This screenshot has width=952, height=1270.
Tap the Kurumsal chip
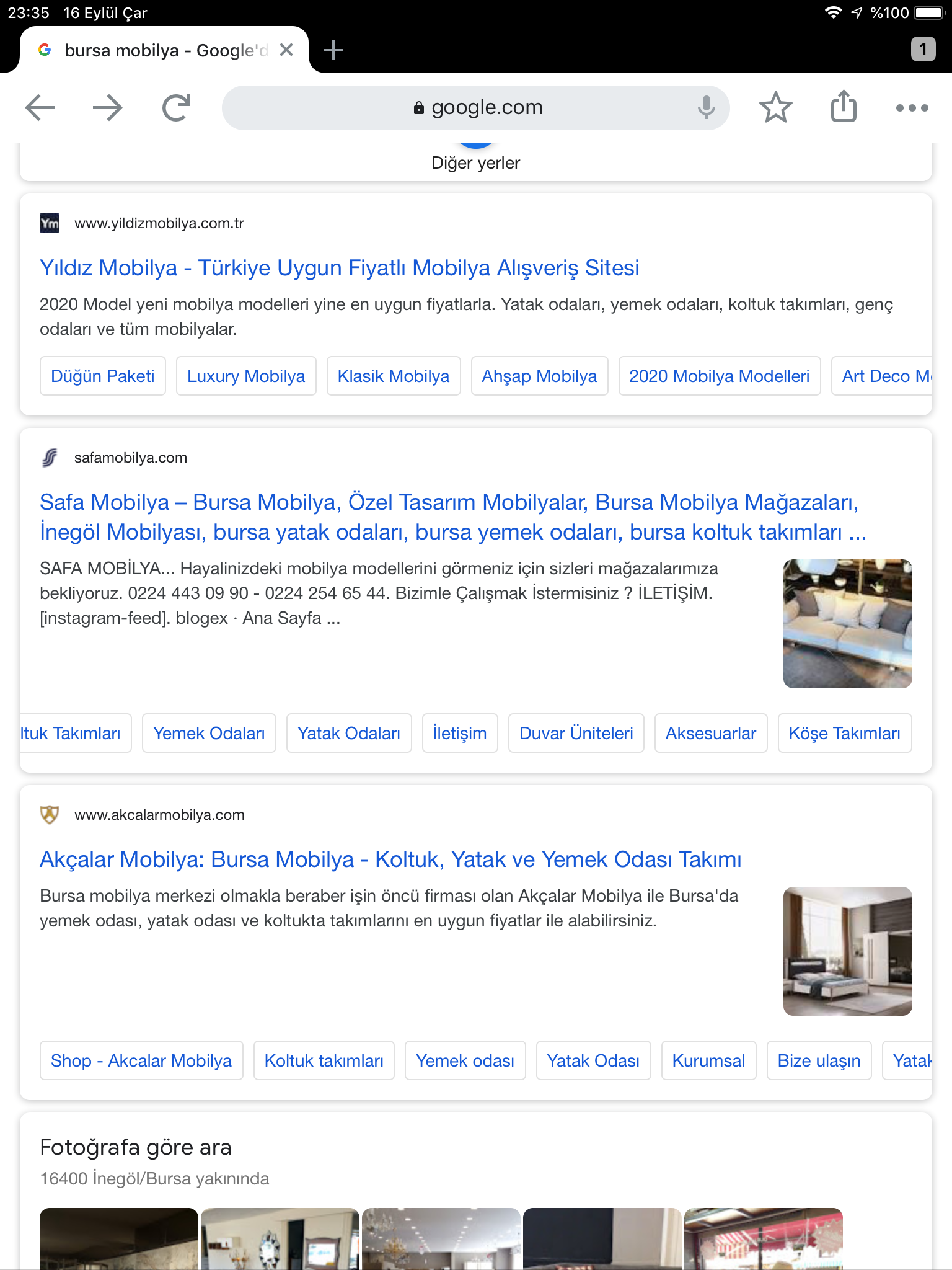(x=709, y=1060)
